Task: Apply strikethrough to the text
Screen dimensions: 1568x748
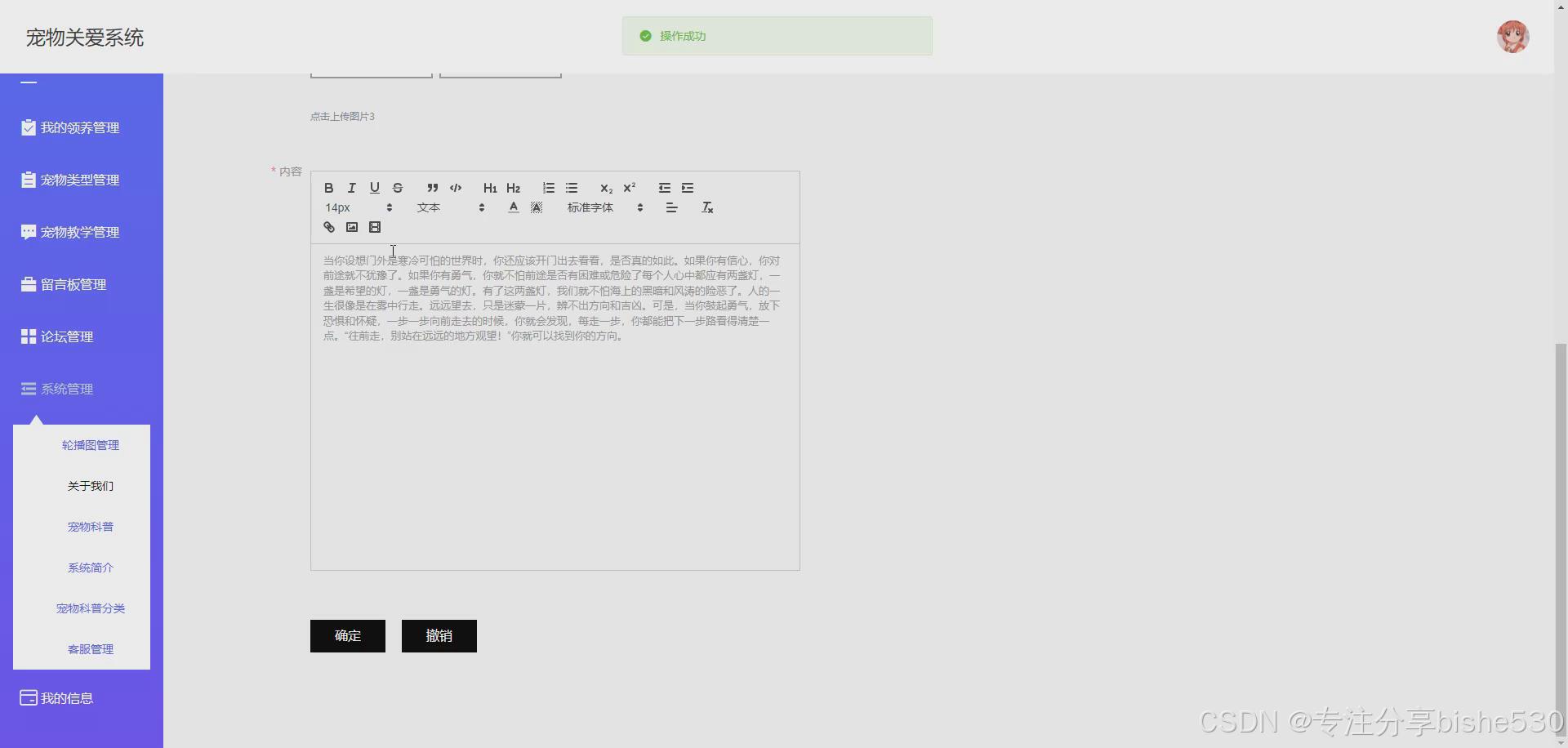Action: [397, 188]
